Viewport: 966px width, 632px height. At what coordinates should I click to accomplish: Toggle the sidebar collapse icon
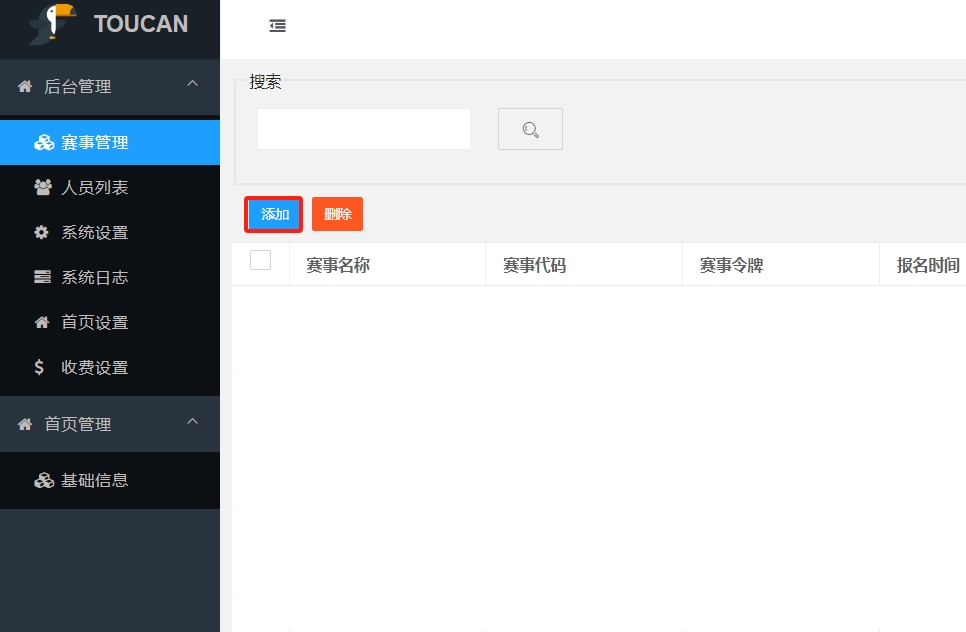click(278, 26)
